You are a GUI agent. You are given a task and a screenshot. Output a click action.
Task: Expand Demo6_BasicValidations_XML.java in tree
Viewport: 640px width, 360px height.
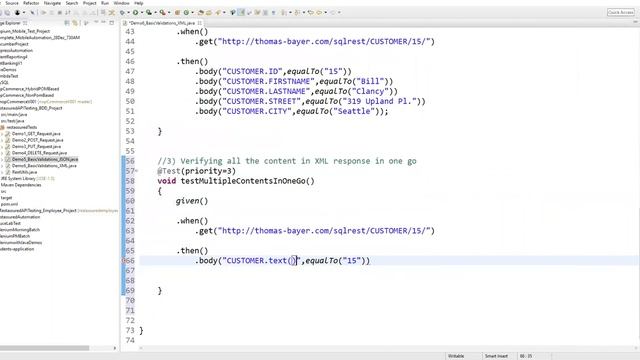click(2, 166)
